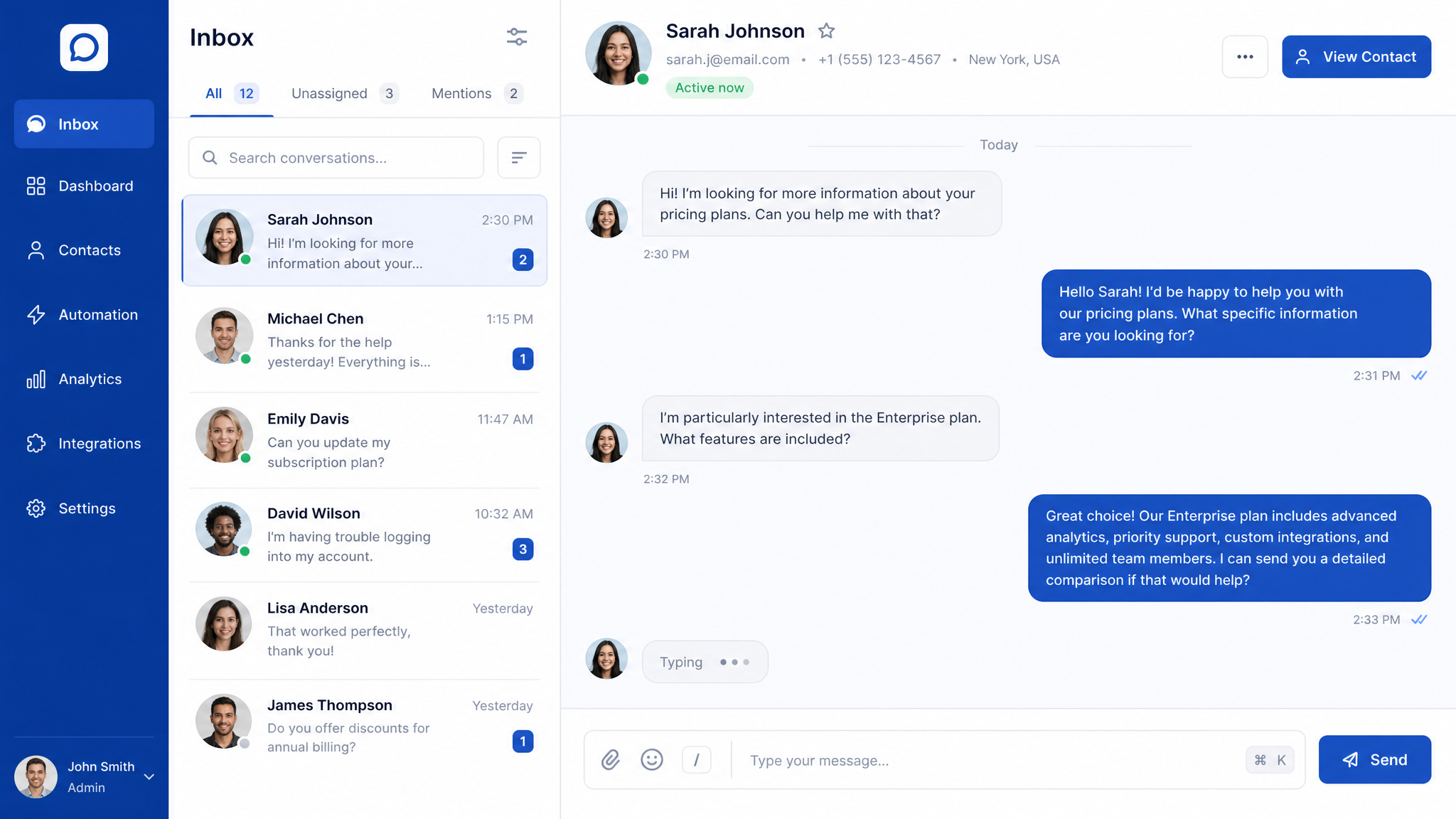Open Sarah Johnson's conversation in the list
This screenshot has width=1456, height=819.
tap(365, 241)
